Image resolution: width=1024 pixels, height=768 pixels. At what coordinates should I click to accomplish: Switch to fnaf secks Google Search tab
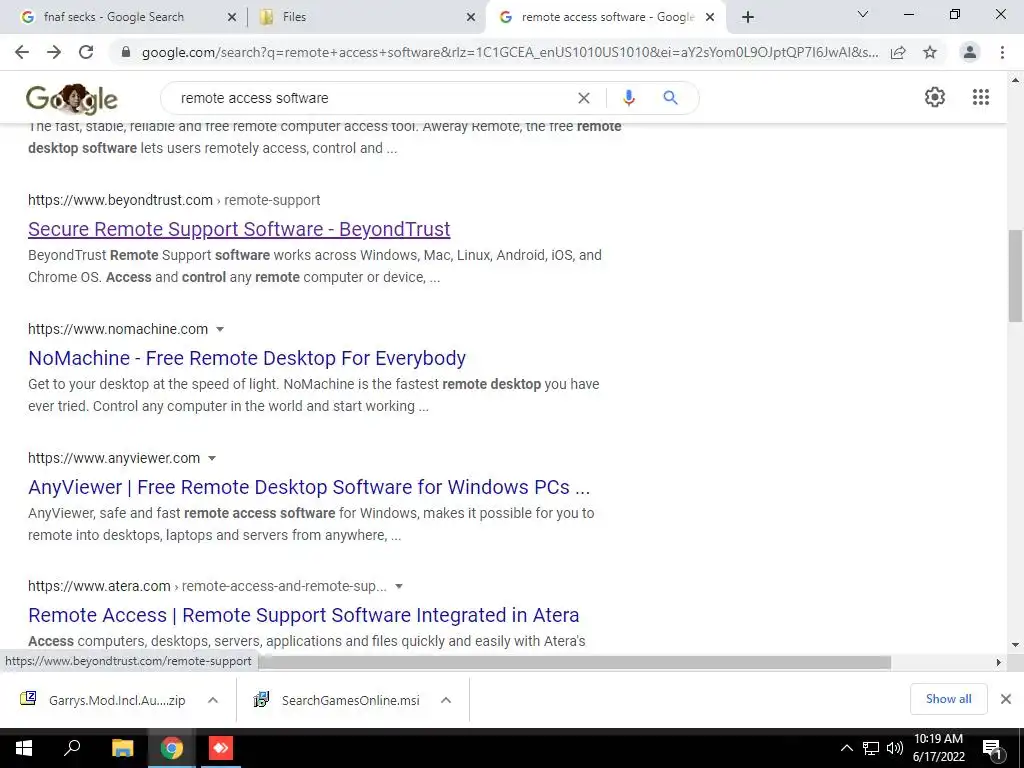click(114, 17)
